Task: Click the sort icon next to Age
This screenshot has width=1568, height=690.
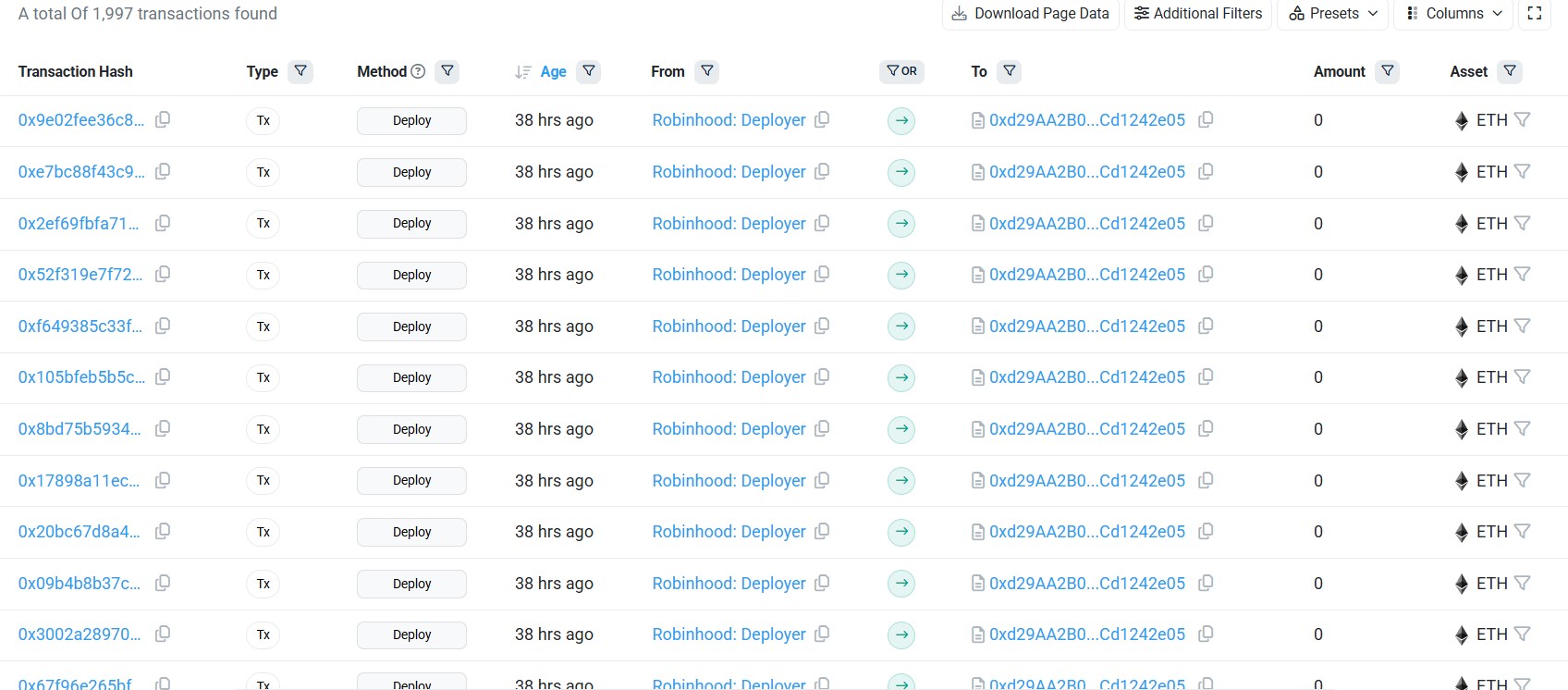Action: 523,72
